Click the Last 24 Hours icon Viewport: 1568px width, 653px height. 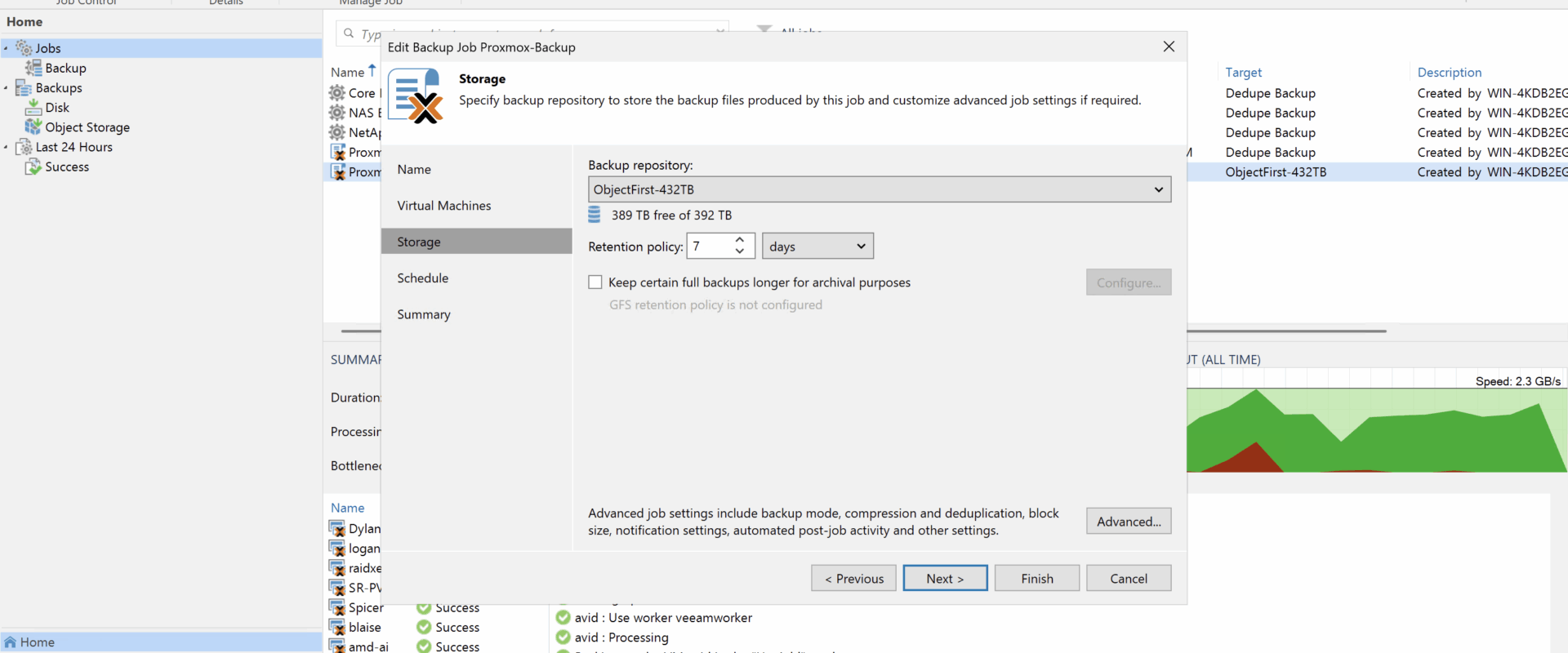tap(24, 147)
